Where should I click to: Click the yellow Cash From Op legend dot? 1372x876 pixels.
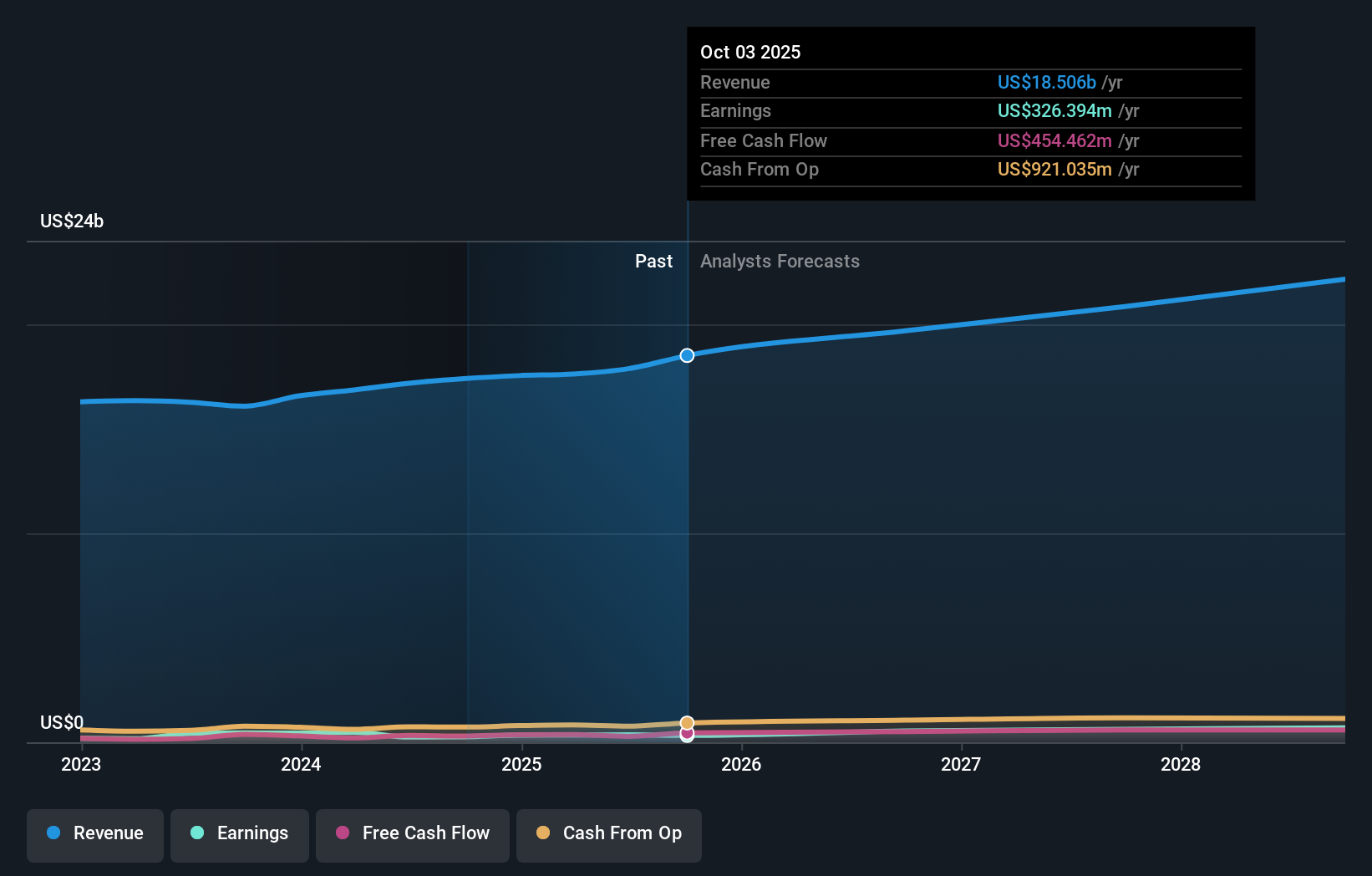coord(543,833)
